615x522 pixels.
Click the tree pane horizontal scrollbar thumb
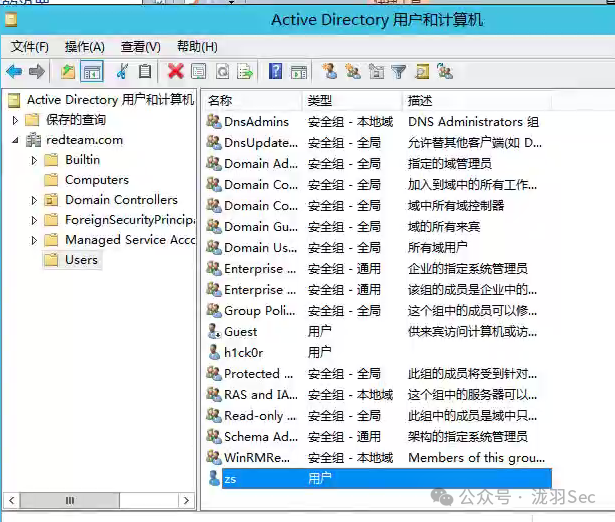tap(69, 500)
